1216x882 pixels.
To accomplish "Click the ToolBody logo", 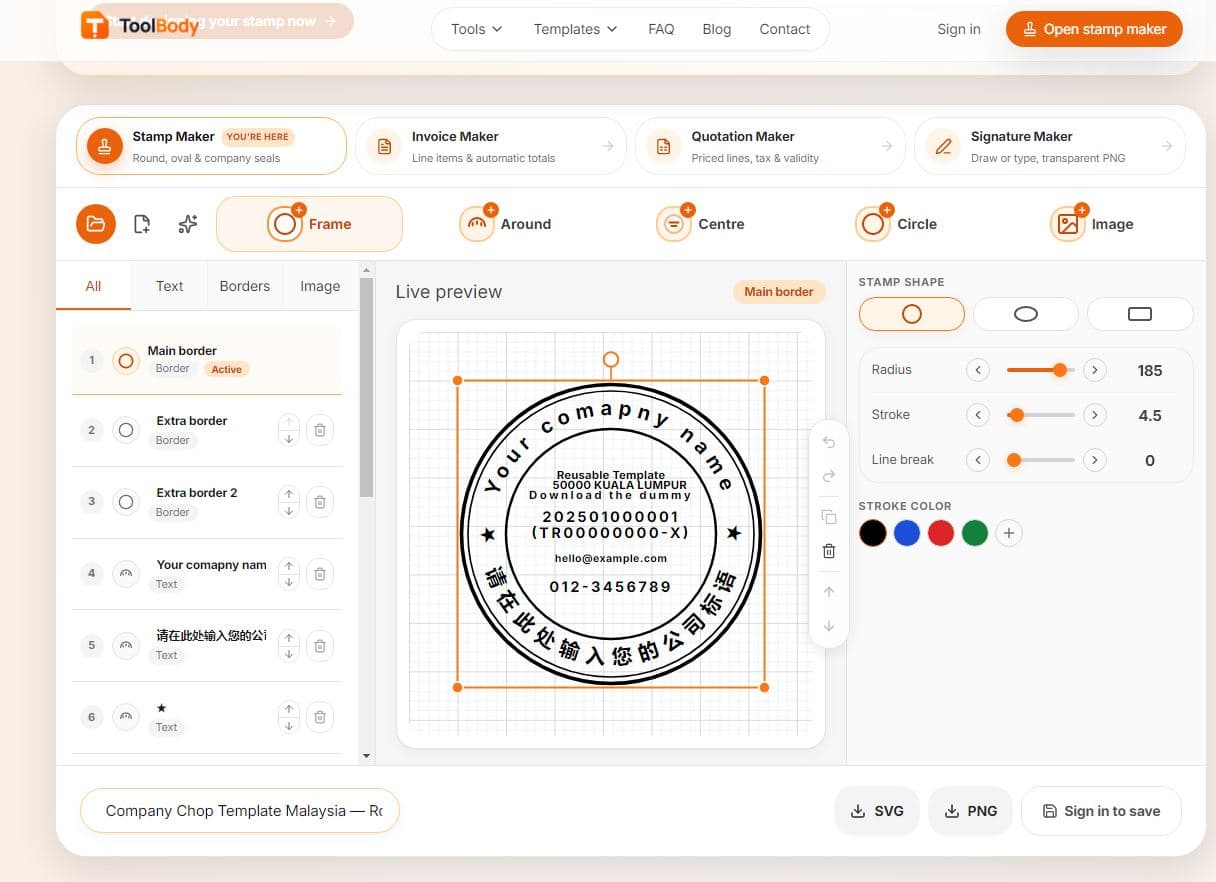I will coord(140,27).
